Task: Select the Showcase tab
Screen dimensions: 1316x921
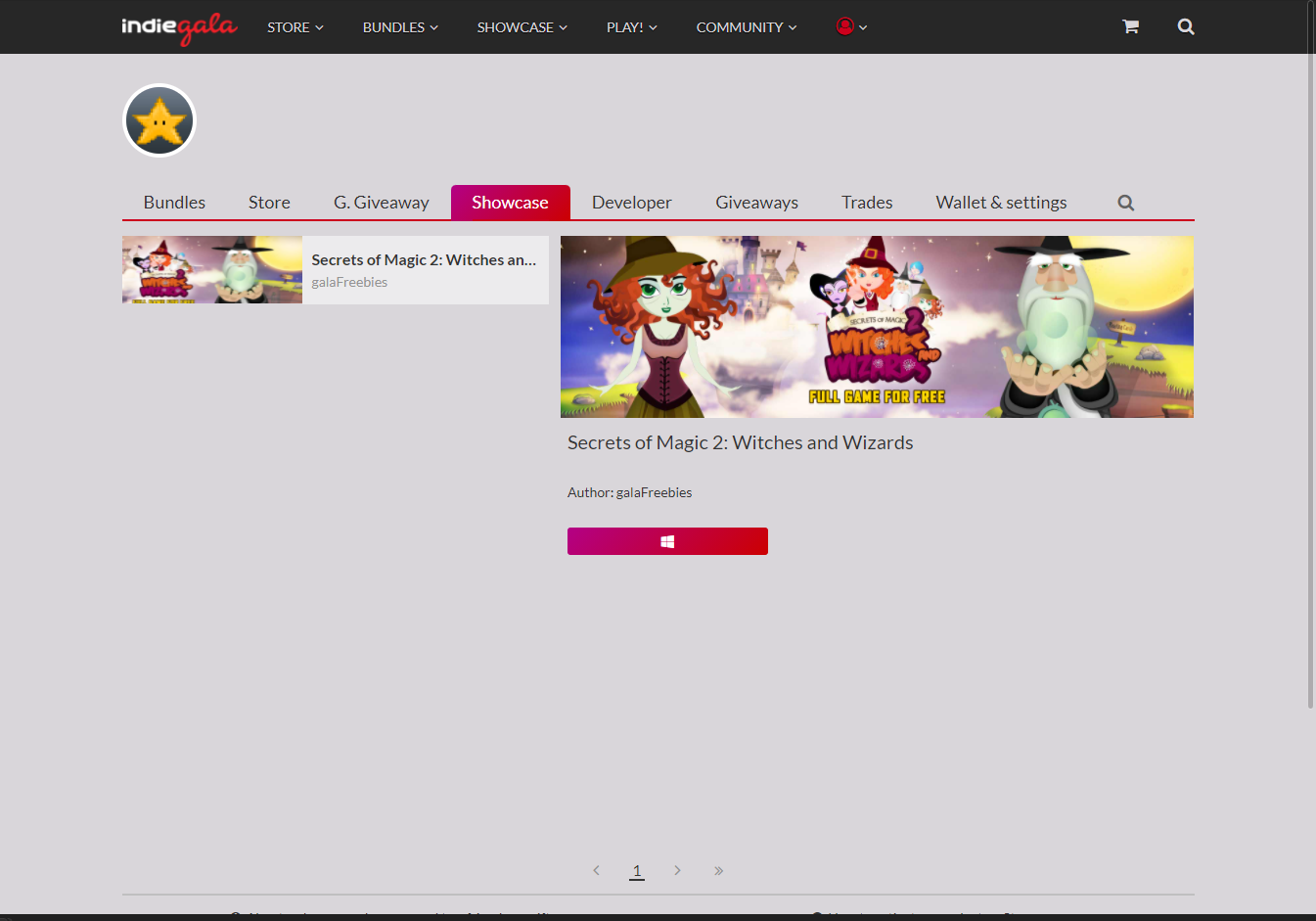Action: 510,203
